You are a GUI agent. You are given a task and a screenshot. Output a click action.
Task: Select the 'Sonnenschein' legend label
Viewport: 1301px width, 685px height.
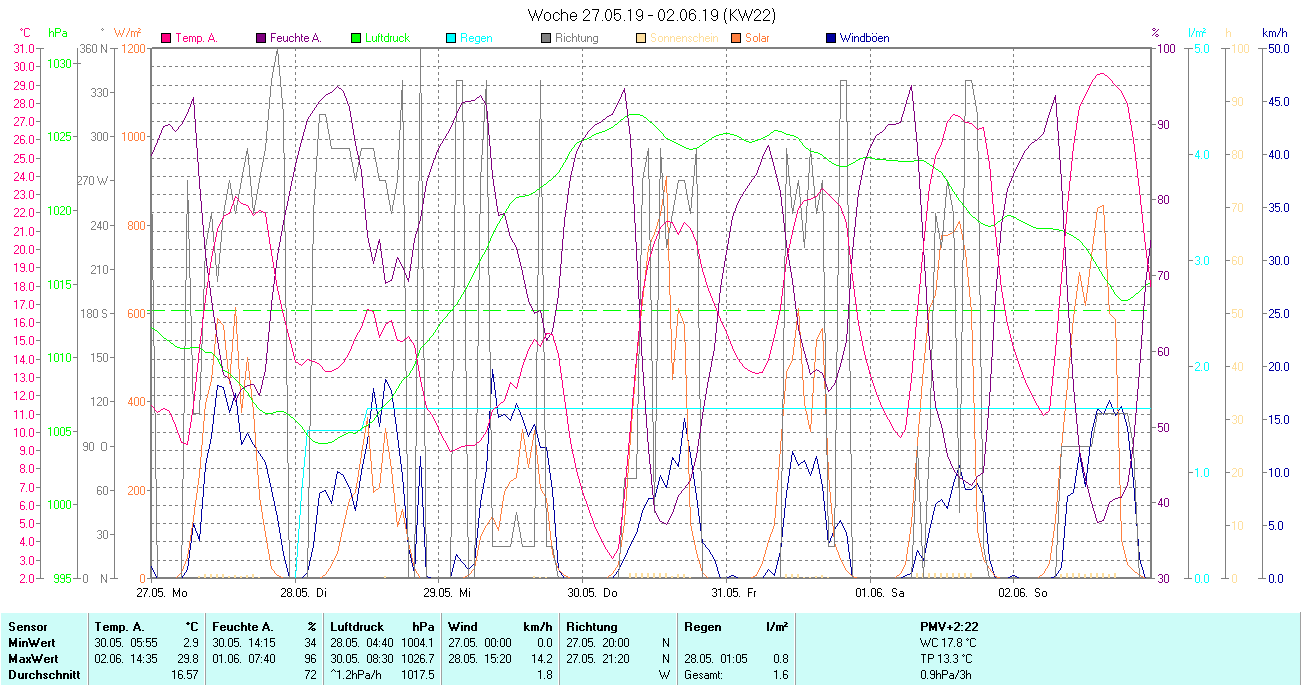click(x=684, y=38)
